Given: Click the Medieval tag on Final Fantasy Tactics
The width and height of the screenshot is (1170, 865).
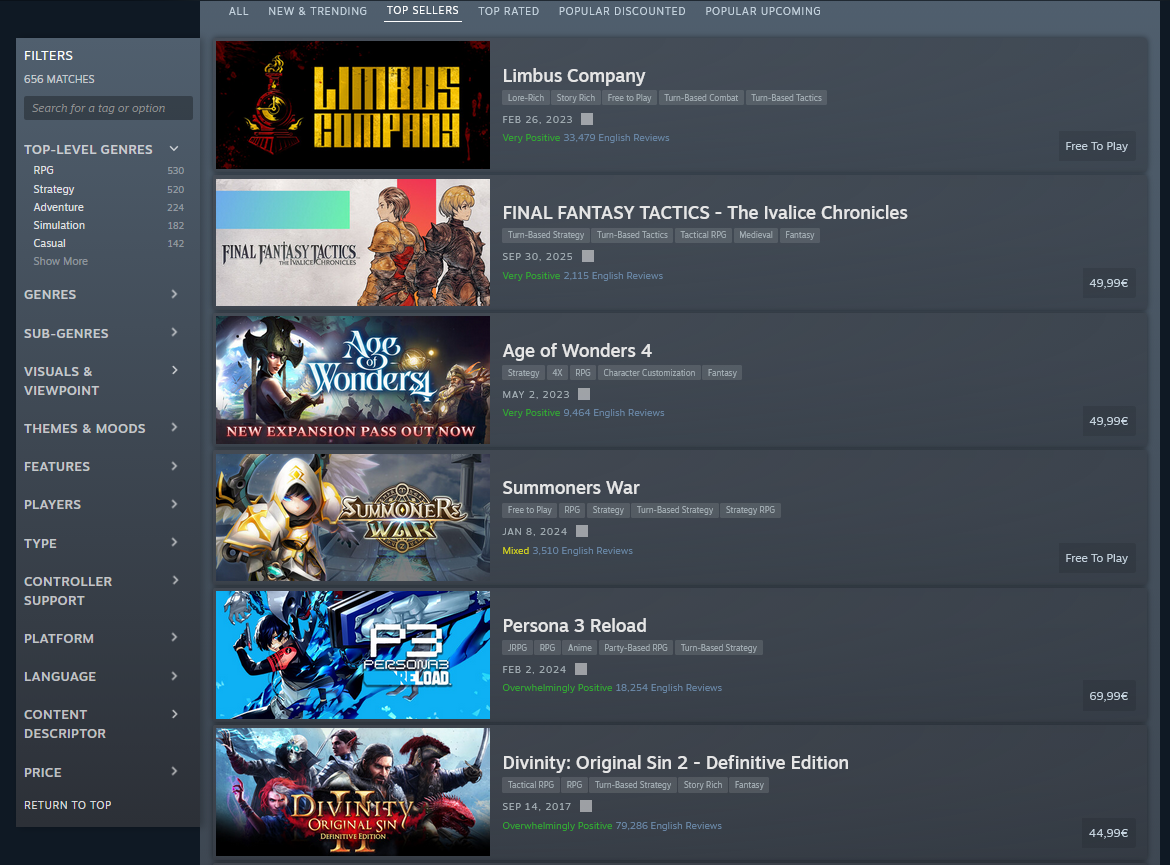Looking at the screenshot, I should tap(755, 235).
